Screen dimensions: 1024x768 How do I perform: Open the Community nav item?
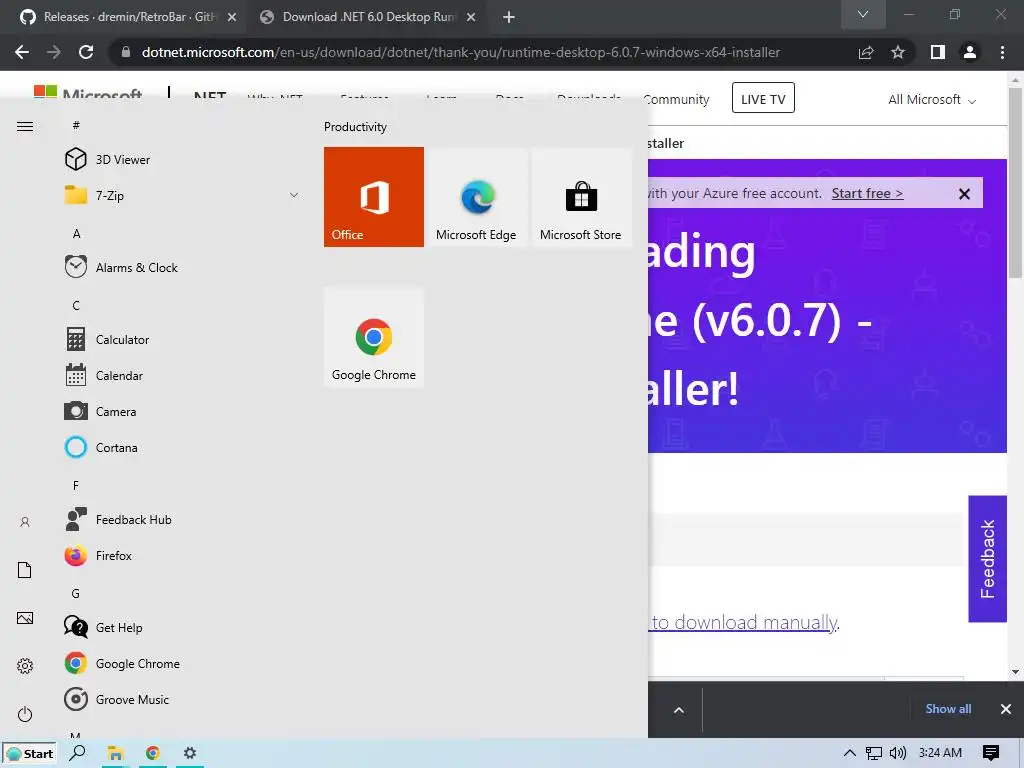click(x=676, y=99)
